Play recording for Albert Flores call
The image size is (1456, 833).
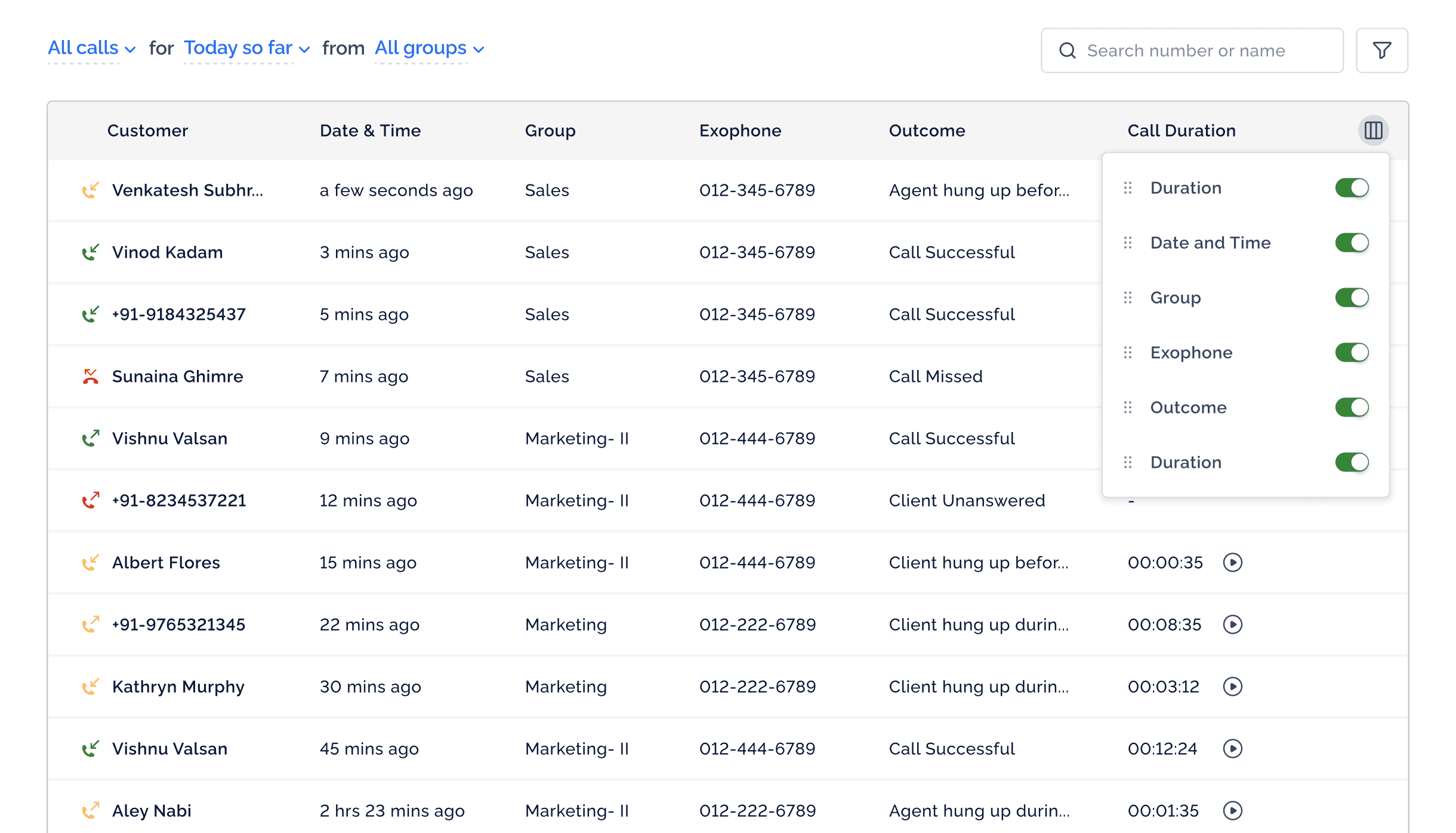pos(1232,563)
